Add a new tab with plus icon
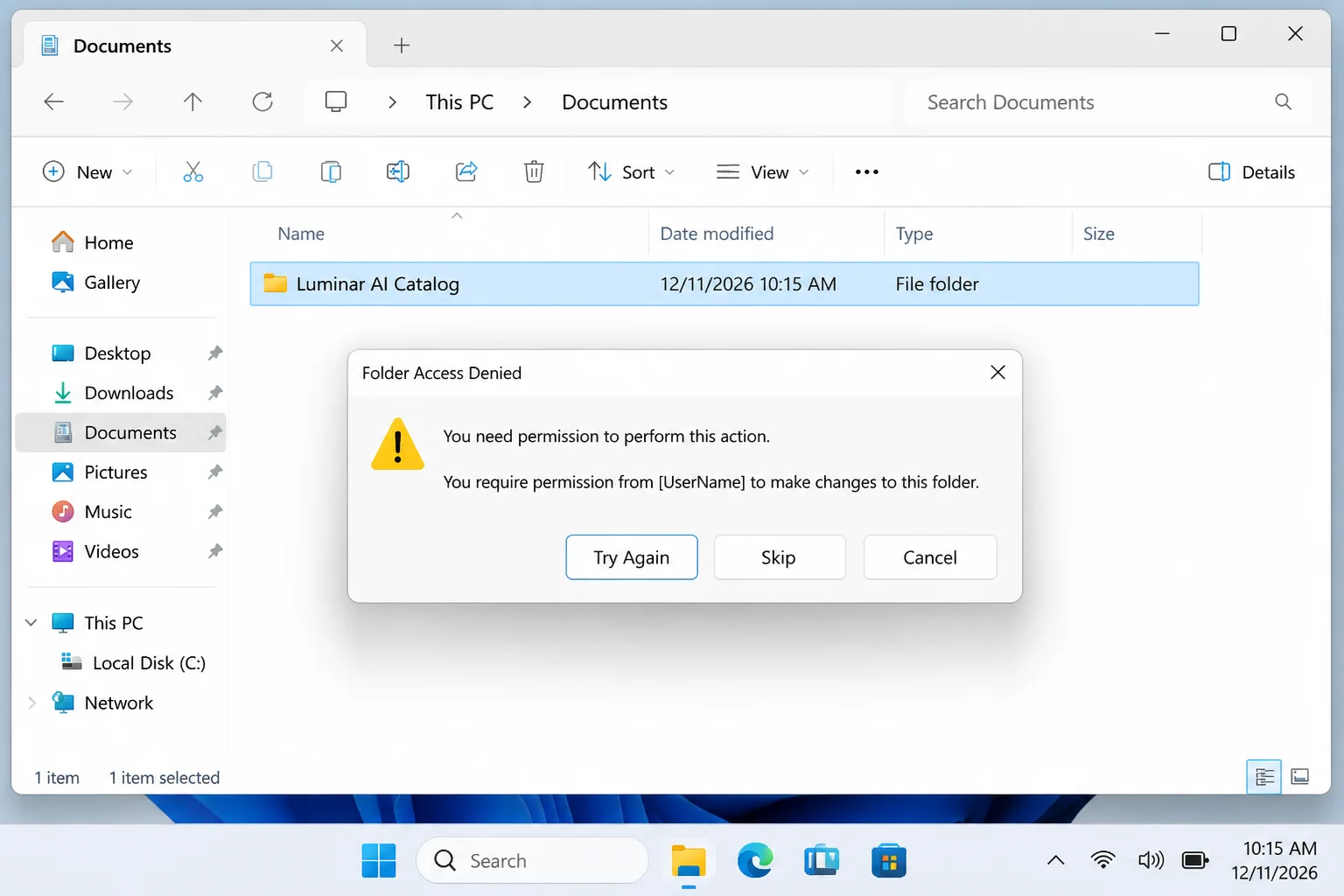This screenshot has width=1344, height=896. click(x=402, y=45)
